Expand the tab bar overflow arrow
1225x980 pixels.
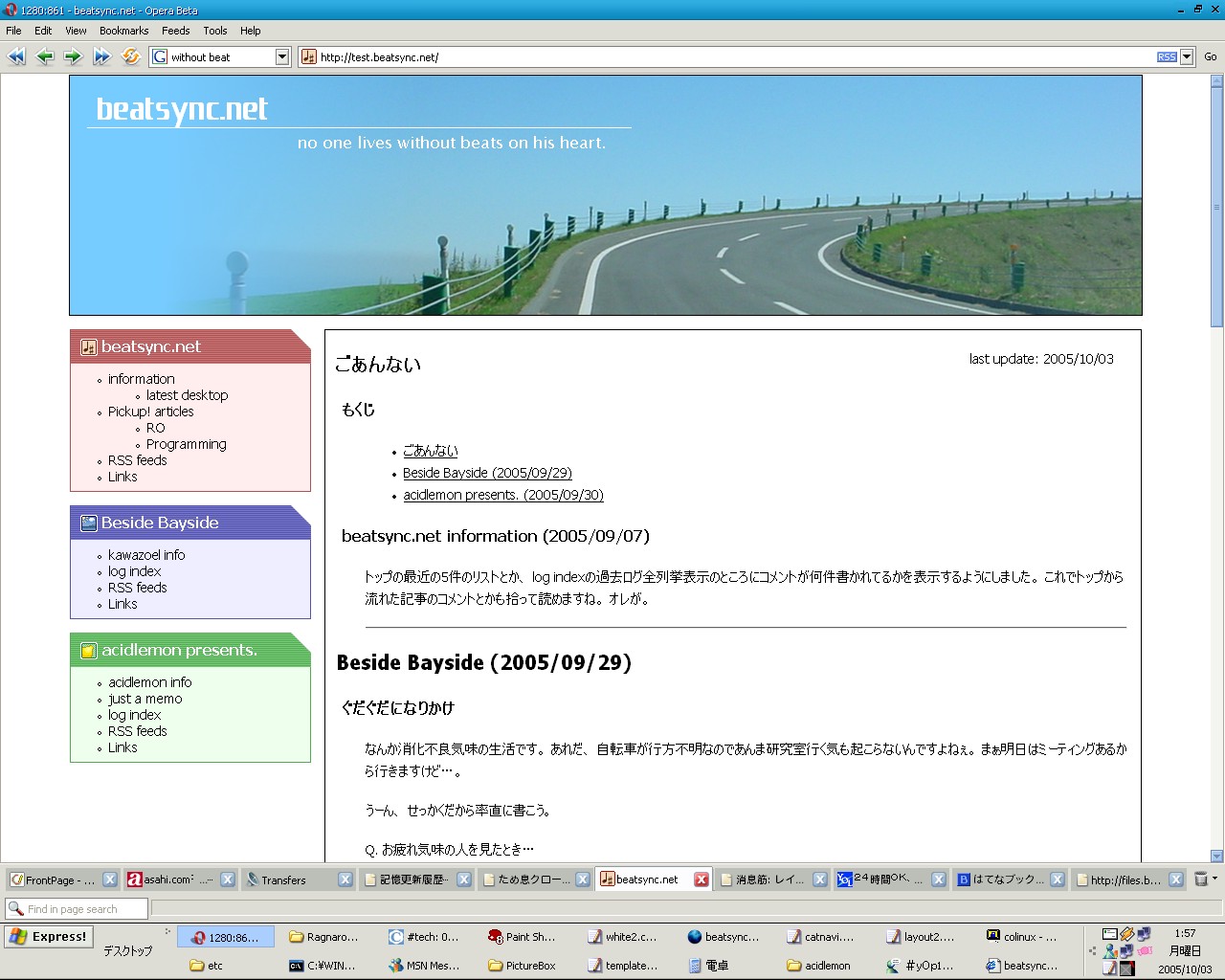click(1215, 878)
